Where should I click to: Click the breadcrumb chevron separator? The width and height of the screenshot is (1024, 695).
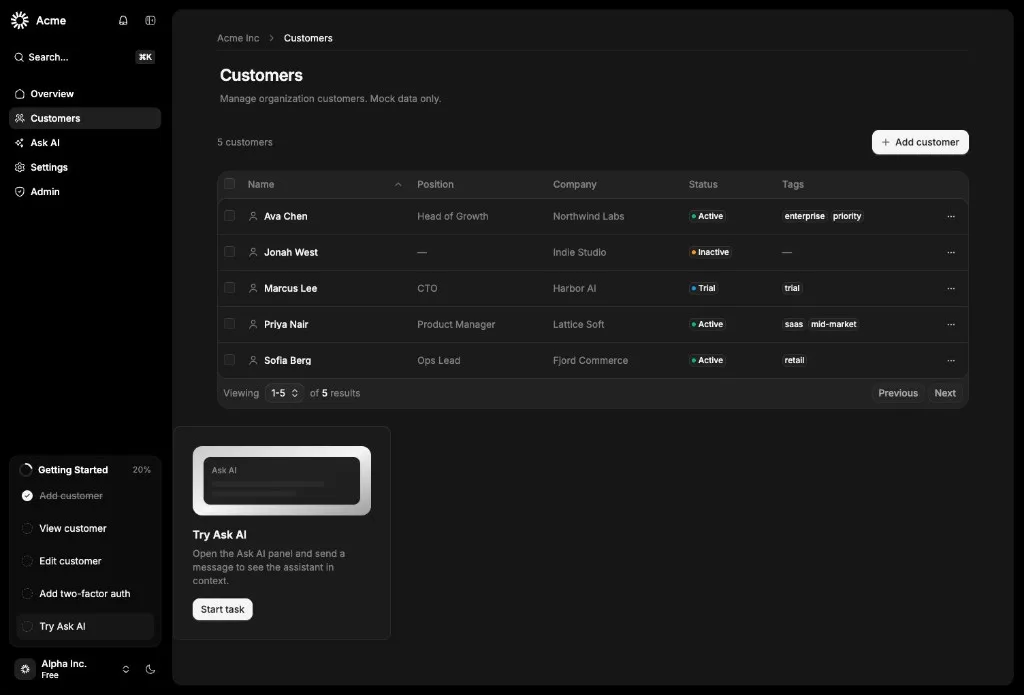pyautogui.click(x=272, y=38)
